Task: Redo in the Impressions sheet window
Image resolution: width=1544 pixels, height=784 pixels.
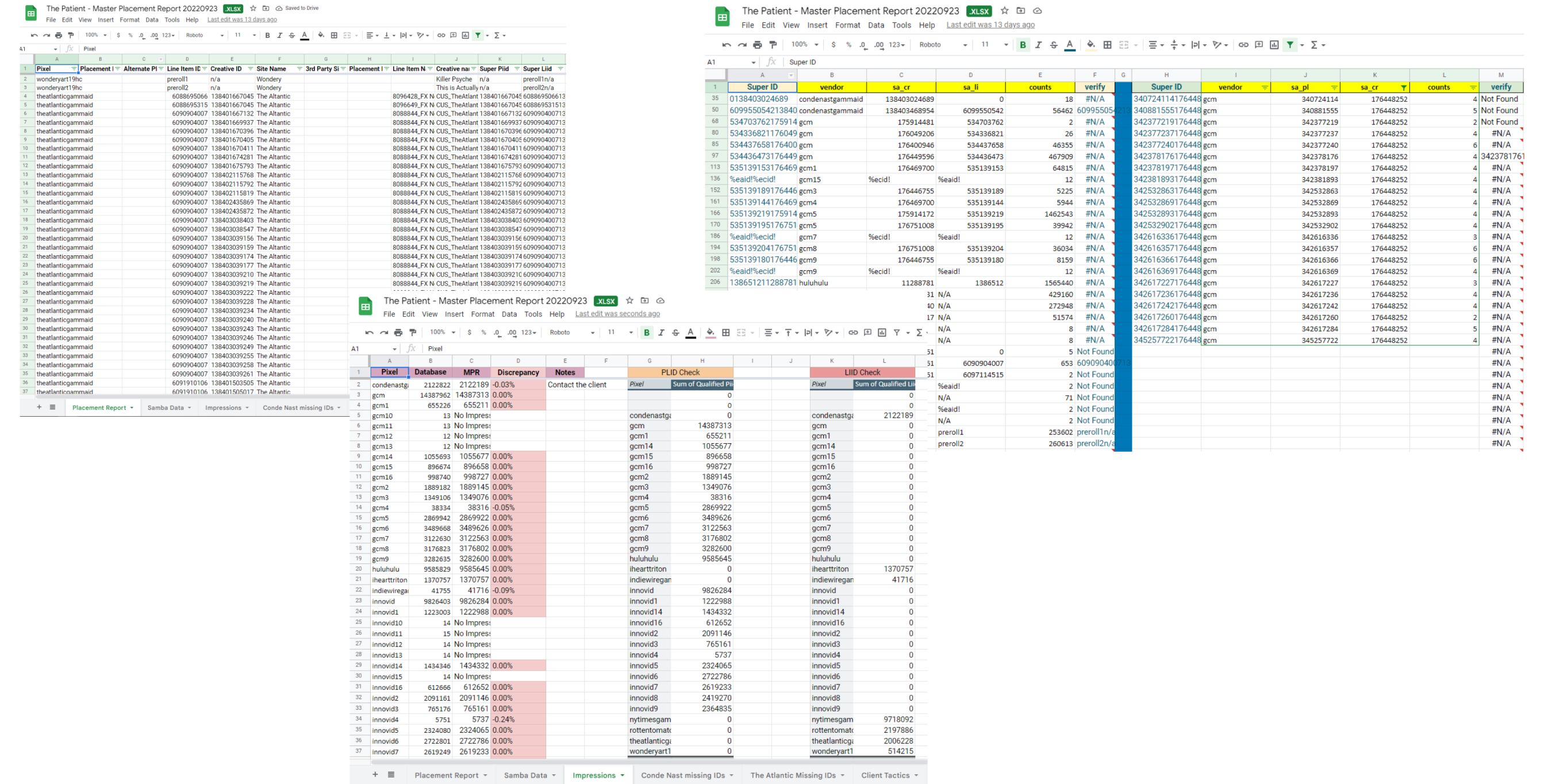Action: click(x=383, y=333)
